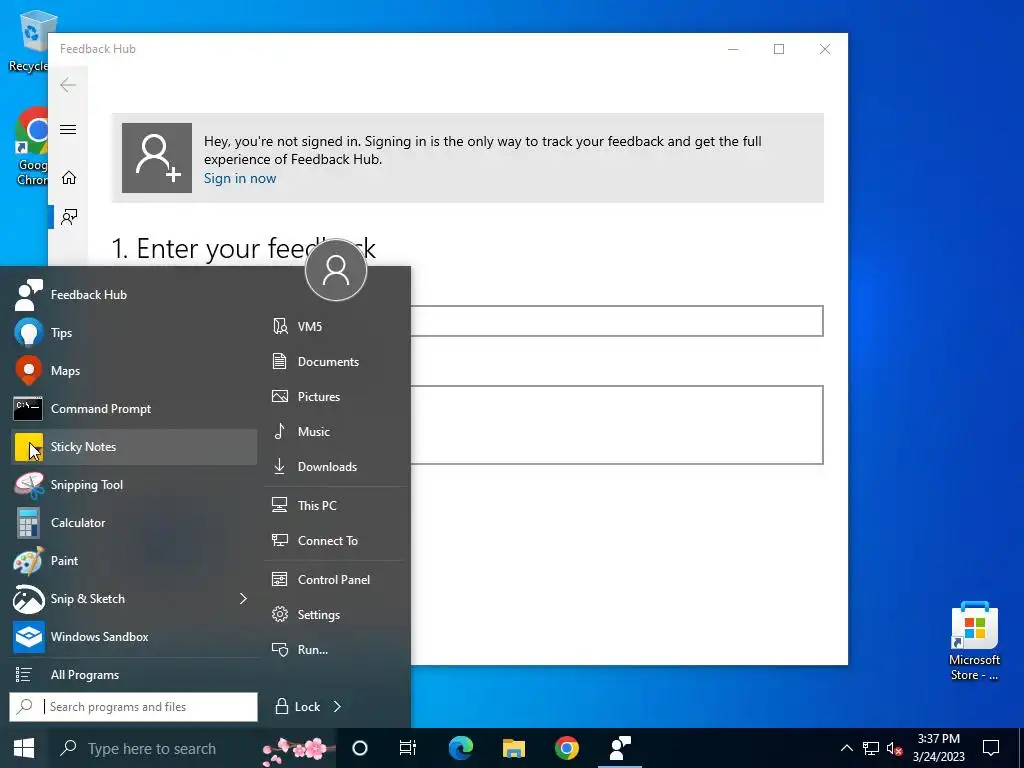This screenshot has width=1024, height=768.
Task: Open the Action Center notifications
Action: (x=991, y=748)
